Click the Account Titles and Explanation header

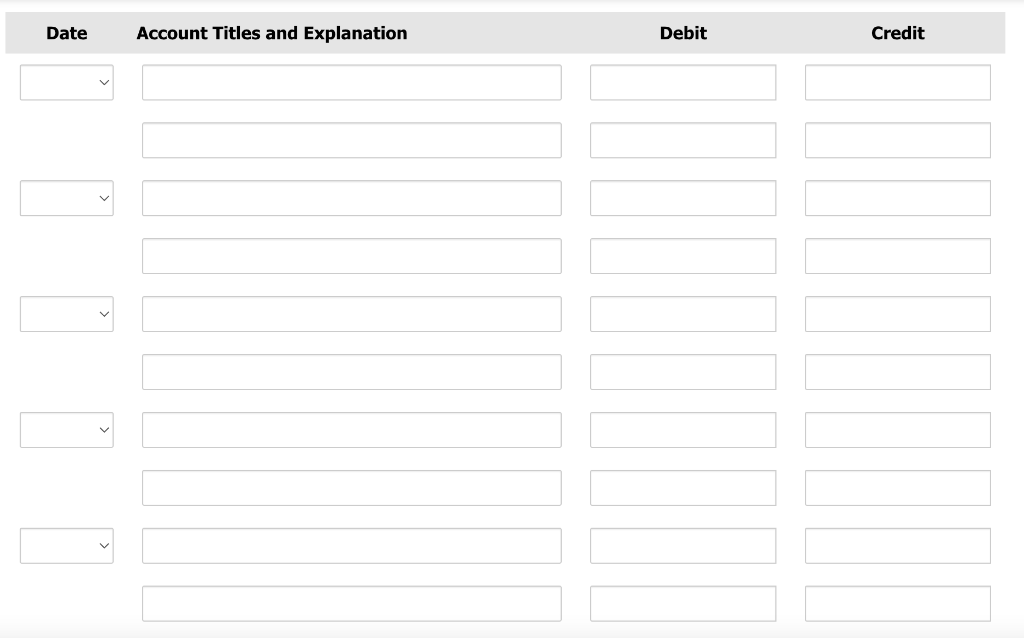pos(272,32)
